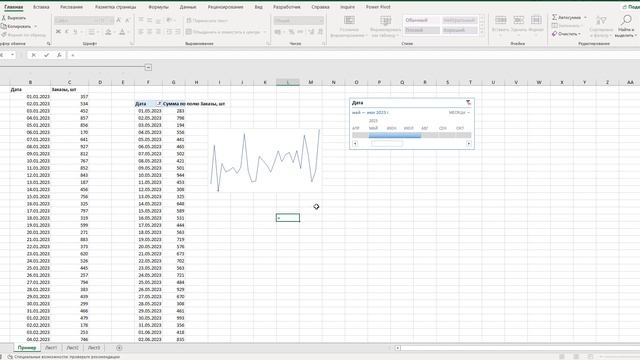The height and width of the screenshot is (360, 640).
Task: Click the increase decimal icon
Action: [311, 32]
